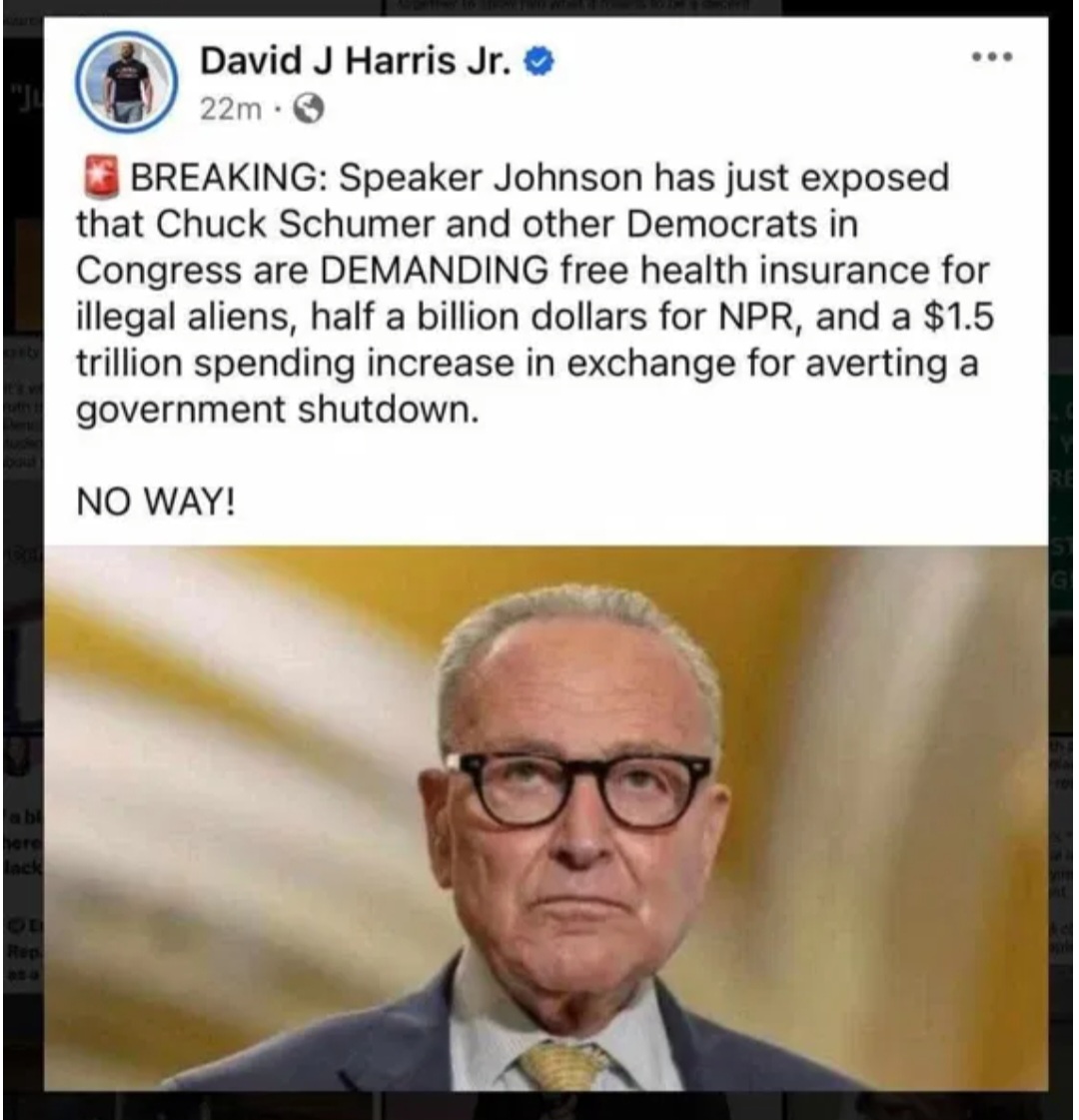Viewport: 1079px width, 1120px height.
Task: Click the word "NPR" in the post
Action: (760, 318)
